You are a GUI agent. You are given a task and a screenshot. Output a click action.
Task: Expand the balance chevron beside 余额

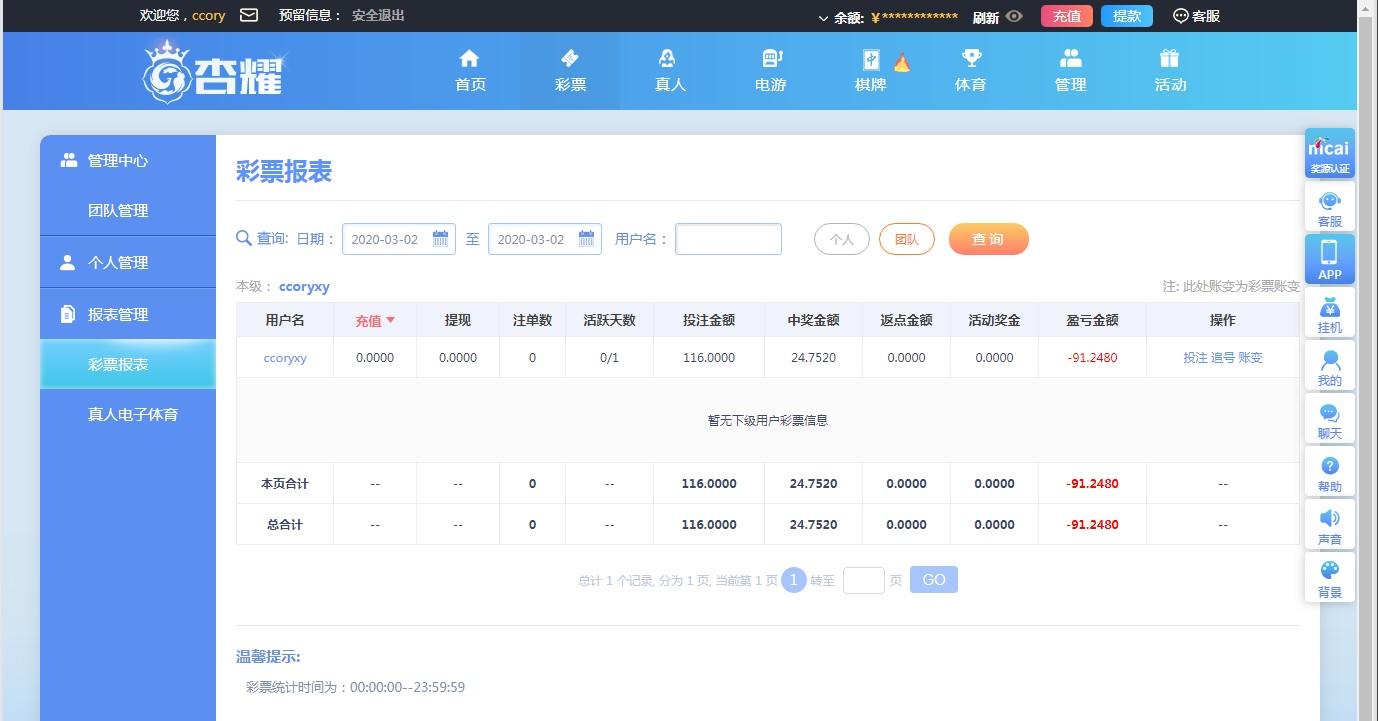(824, 17)
